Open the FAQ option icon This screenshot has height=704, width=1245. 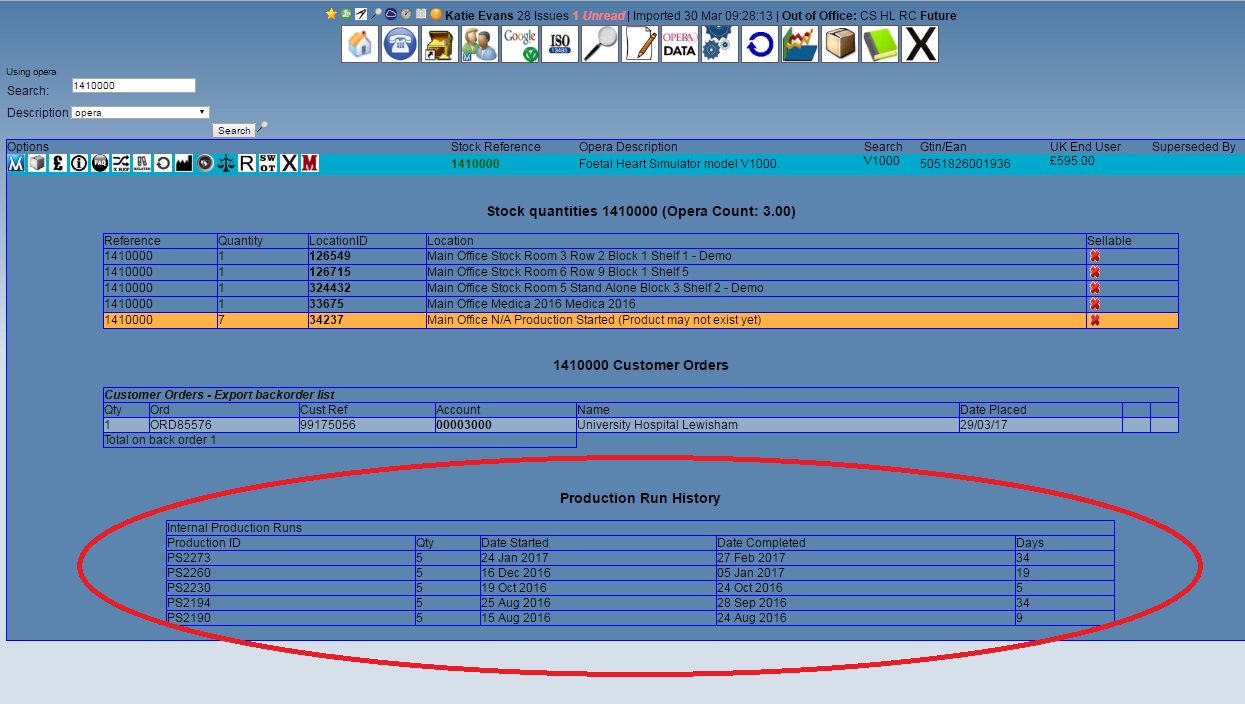click(100, 163)
